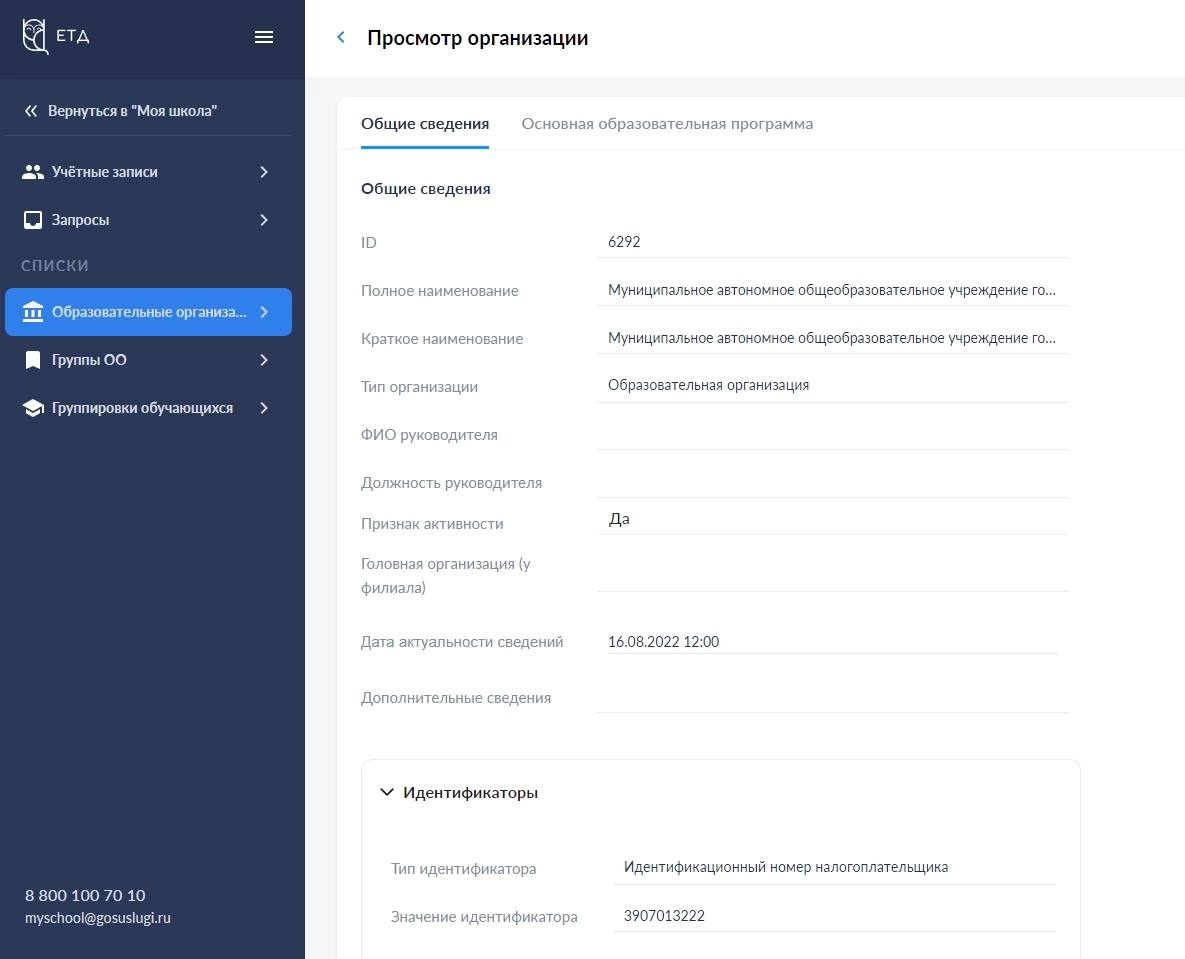The width and height of the screenshot is (1185, 959).
Task: Click the Образовательные организации building icon
Action: click(x=32, y=312)
